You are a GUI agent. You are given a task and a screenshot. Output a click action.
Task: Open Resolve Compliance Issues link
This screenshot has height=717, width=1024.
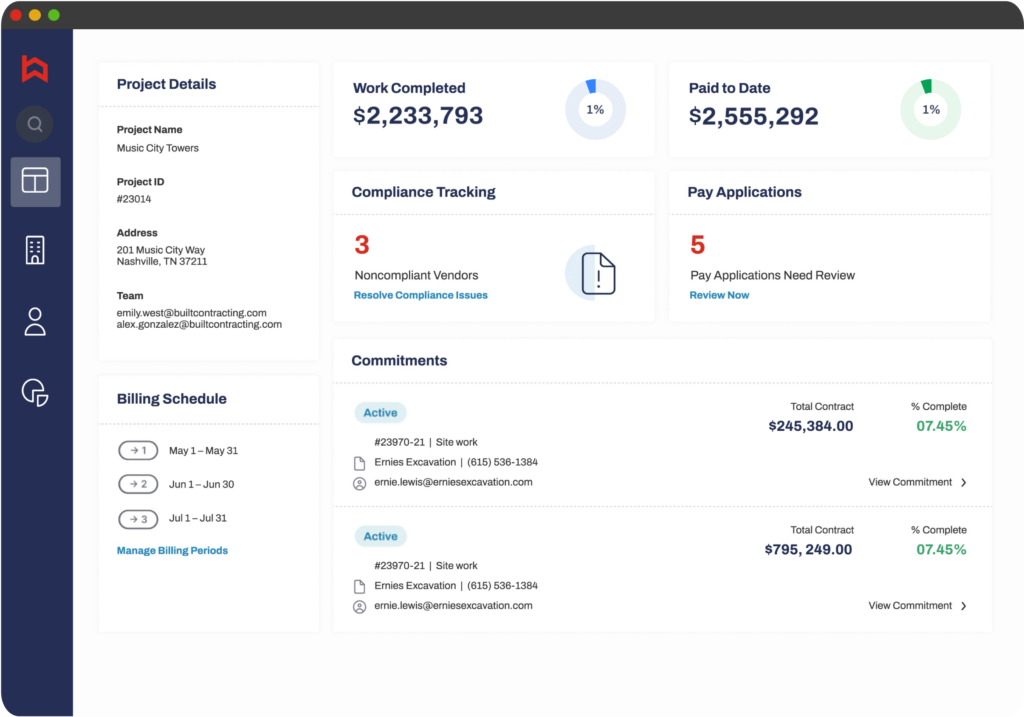point(420,294)
